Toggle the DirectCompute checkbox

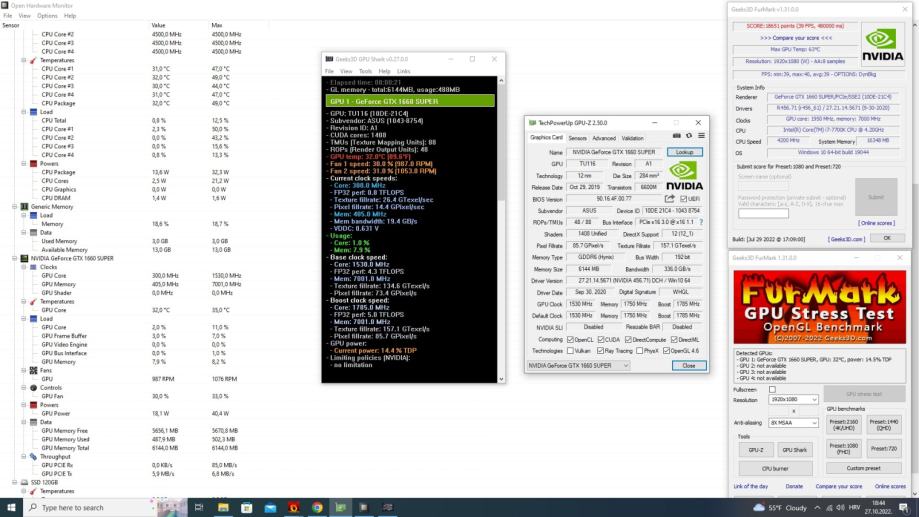(628, 339)
